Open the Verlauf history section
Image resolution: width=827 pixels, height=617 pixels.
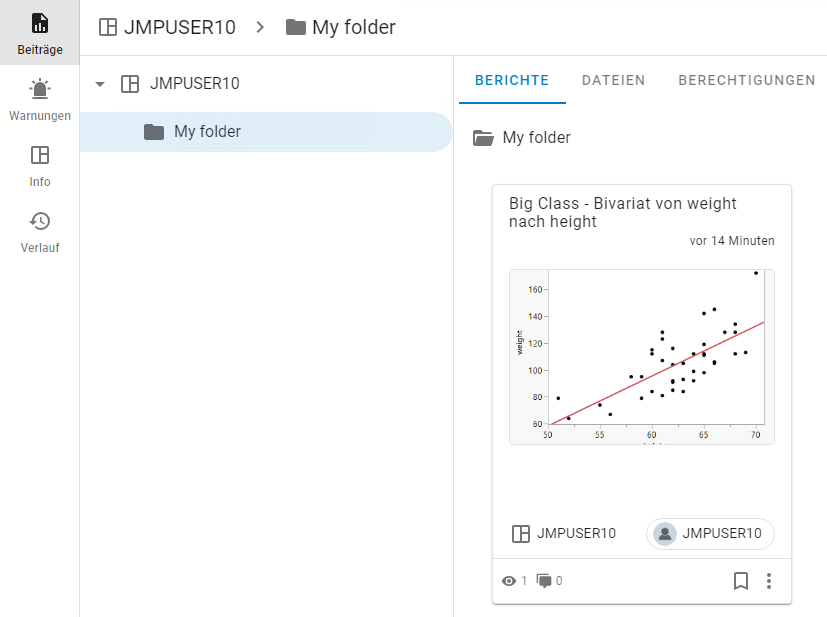pyautogui.click(x=40, y=231)
